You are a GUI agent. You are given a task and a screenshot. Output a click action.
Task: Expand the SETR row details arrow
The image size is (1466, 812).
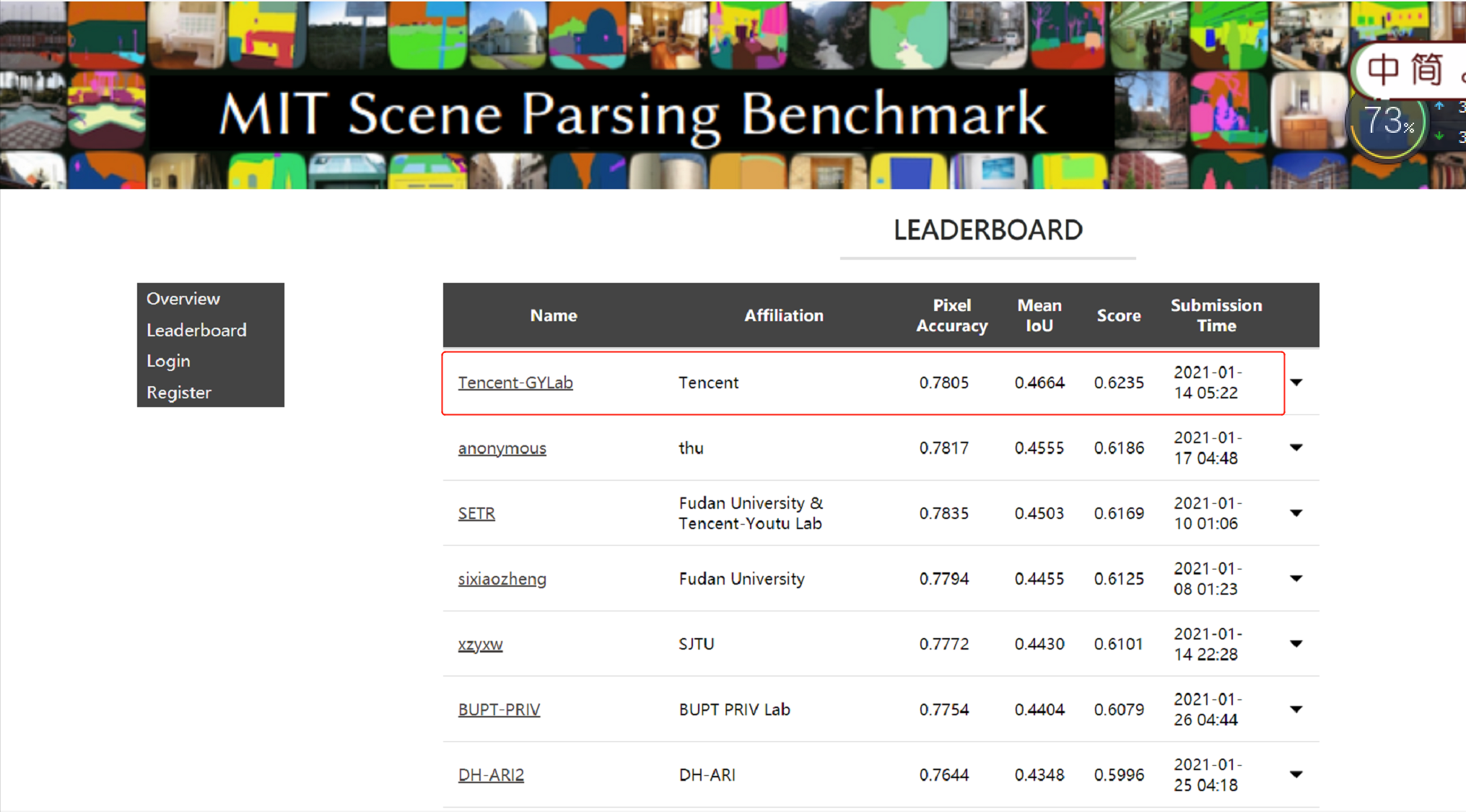(x=1296, y=513)
